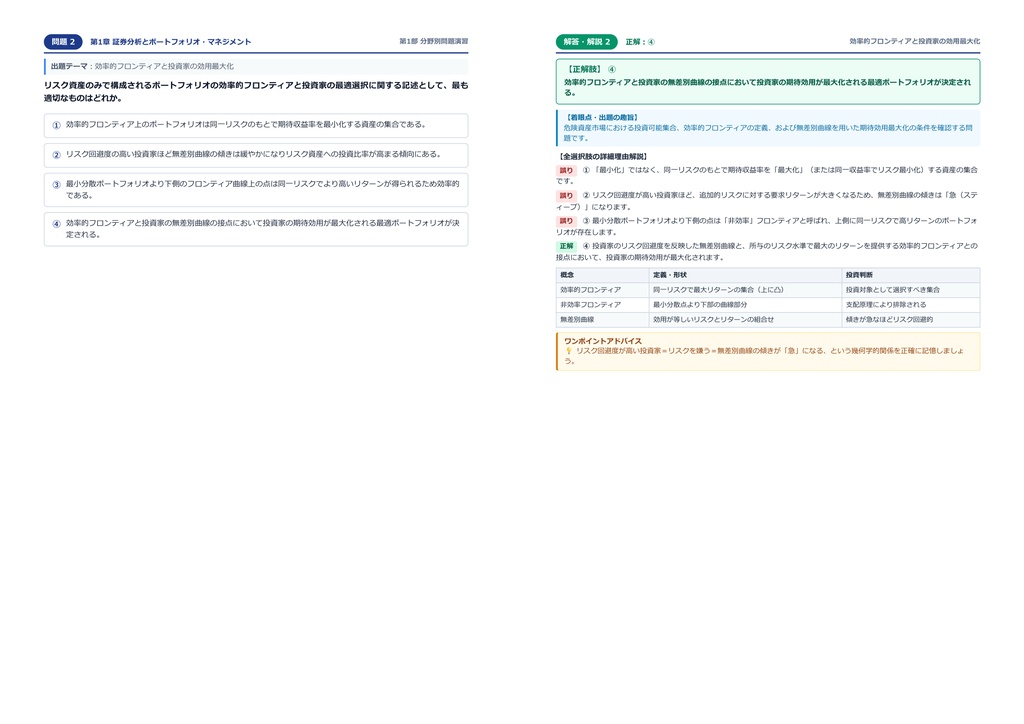
Task: Click the cell 効用が等しいリスクとリターンの組合せ
Action: click(745, 320)
